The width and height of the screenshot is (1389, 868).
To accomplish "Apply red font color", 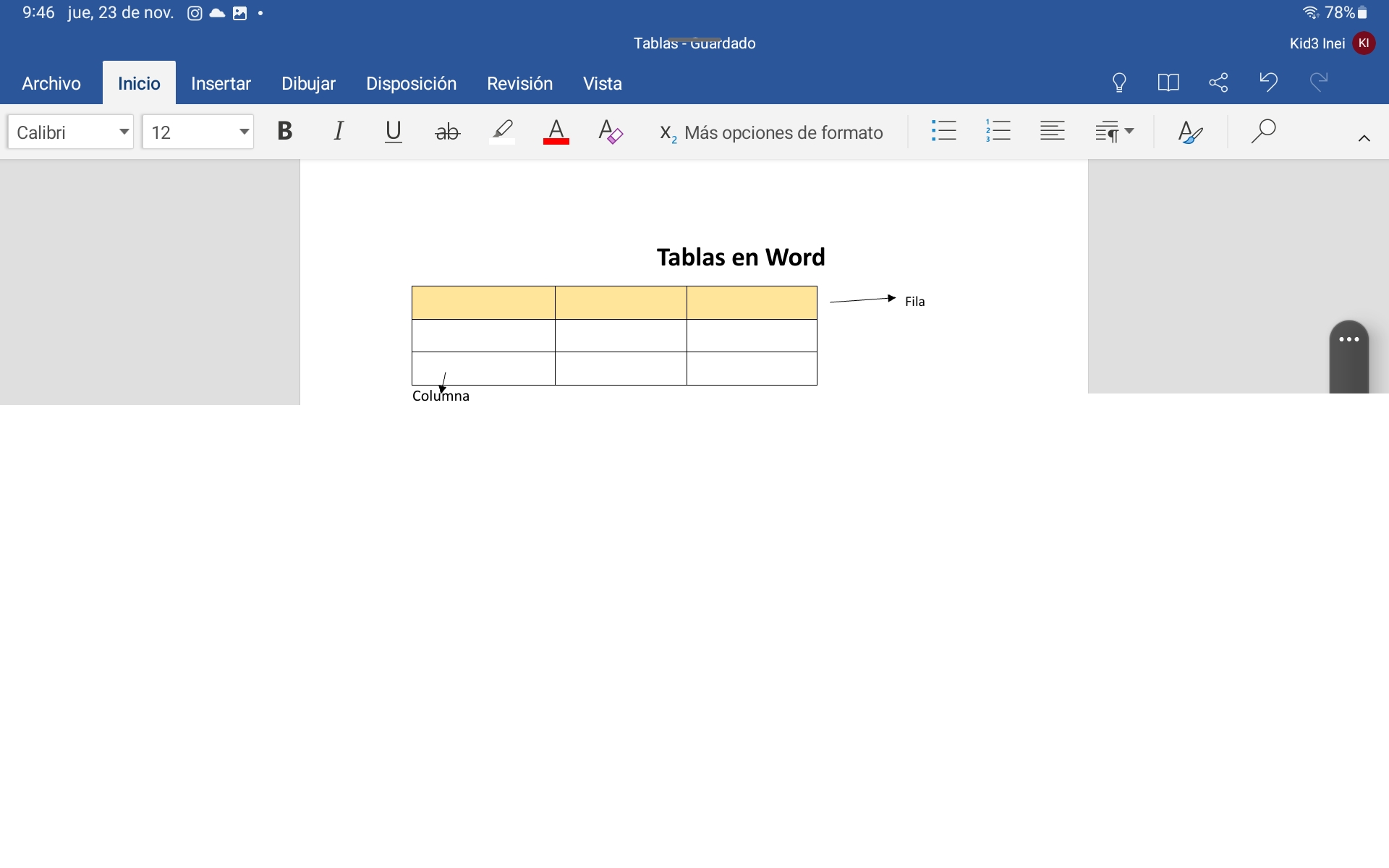I will tap(556, 132).
